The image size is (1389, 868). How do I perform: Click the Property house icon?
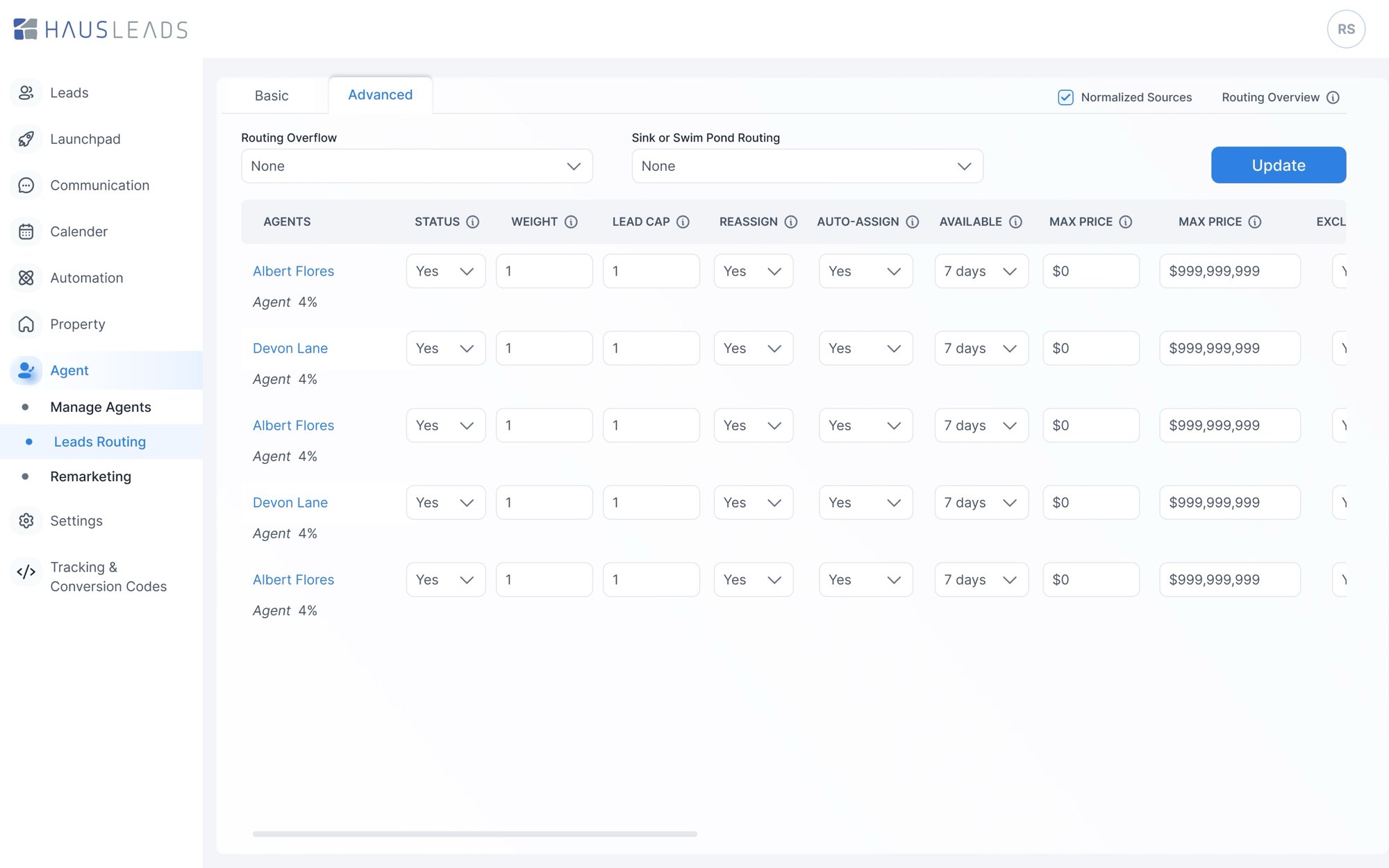26,324
